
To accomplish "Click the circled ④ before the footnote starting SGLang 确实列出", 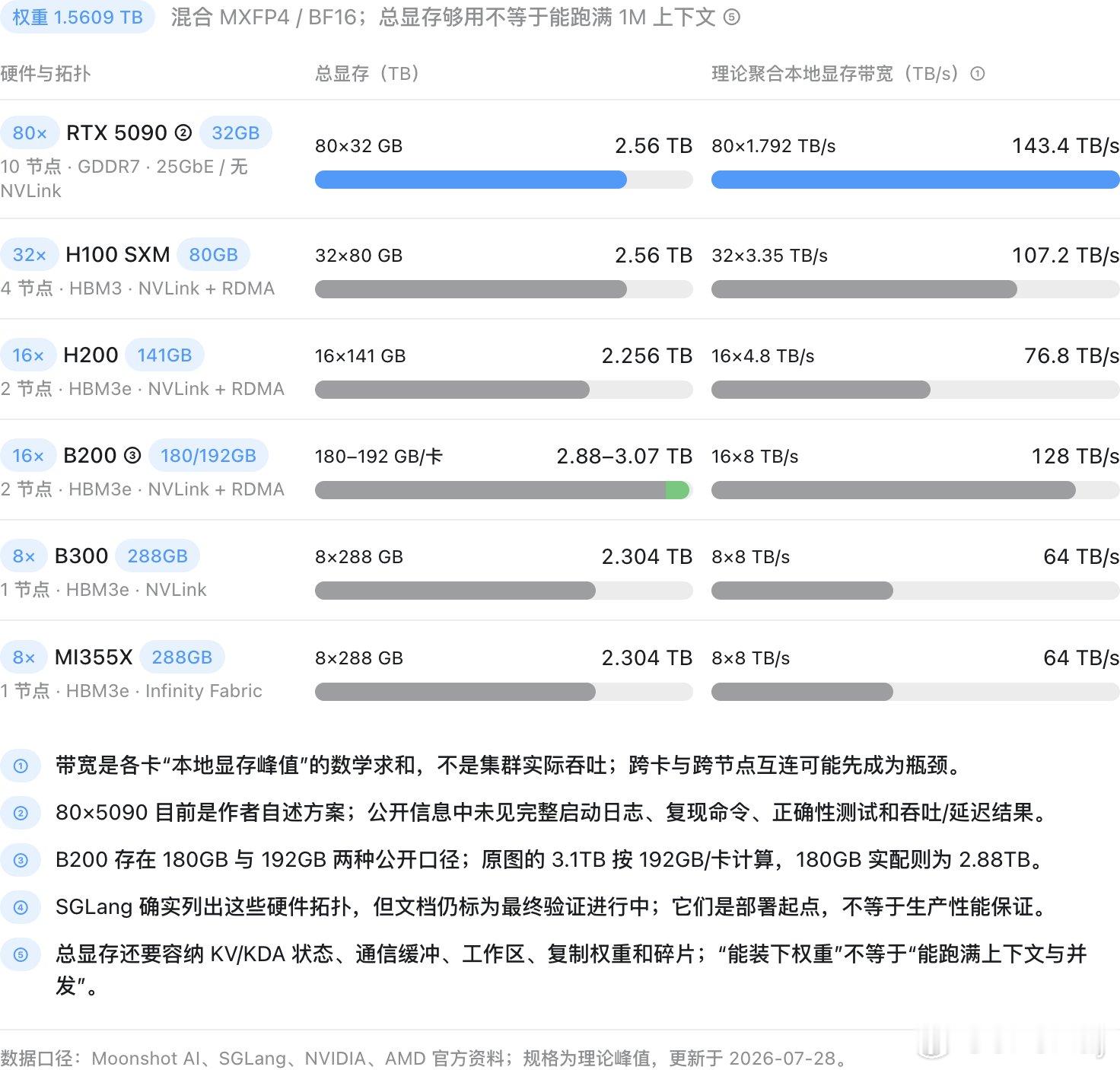I will 21,907.
